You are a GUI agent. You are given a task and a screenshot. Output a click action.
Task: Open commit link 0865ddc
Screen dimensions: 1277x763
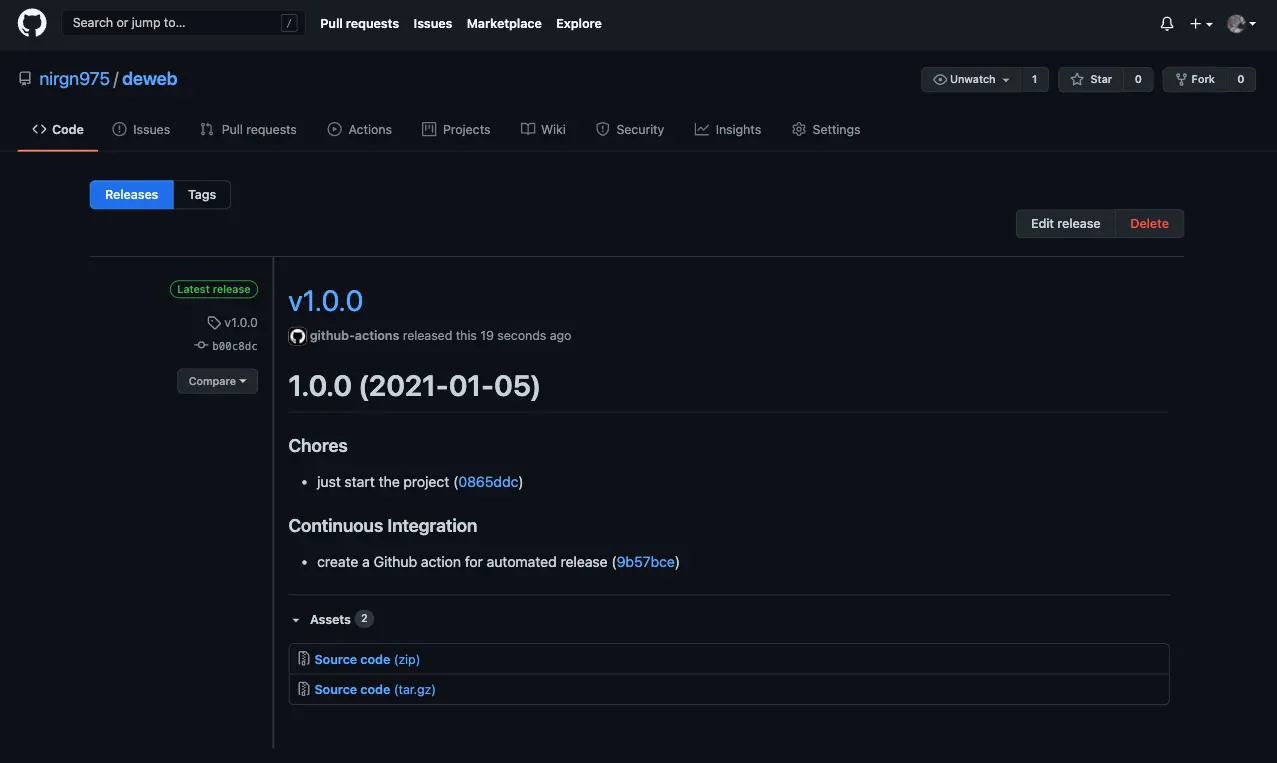pyautogui.click(x=488, y=481)
